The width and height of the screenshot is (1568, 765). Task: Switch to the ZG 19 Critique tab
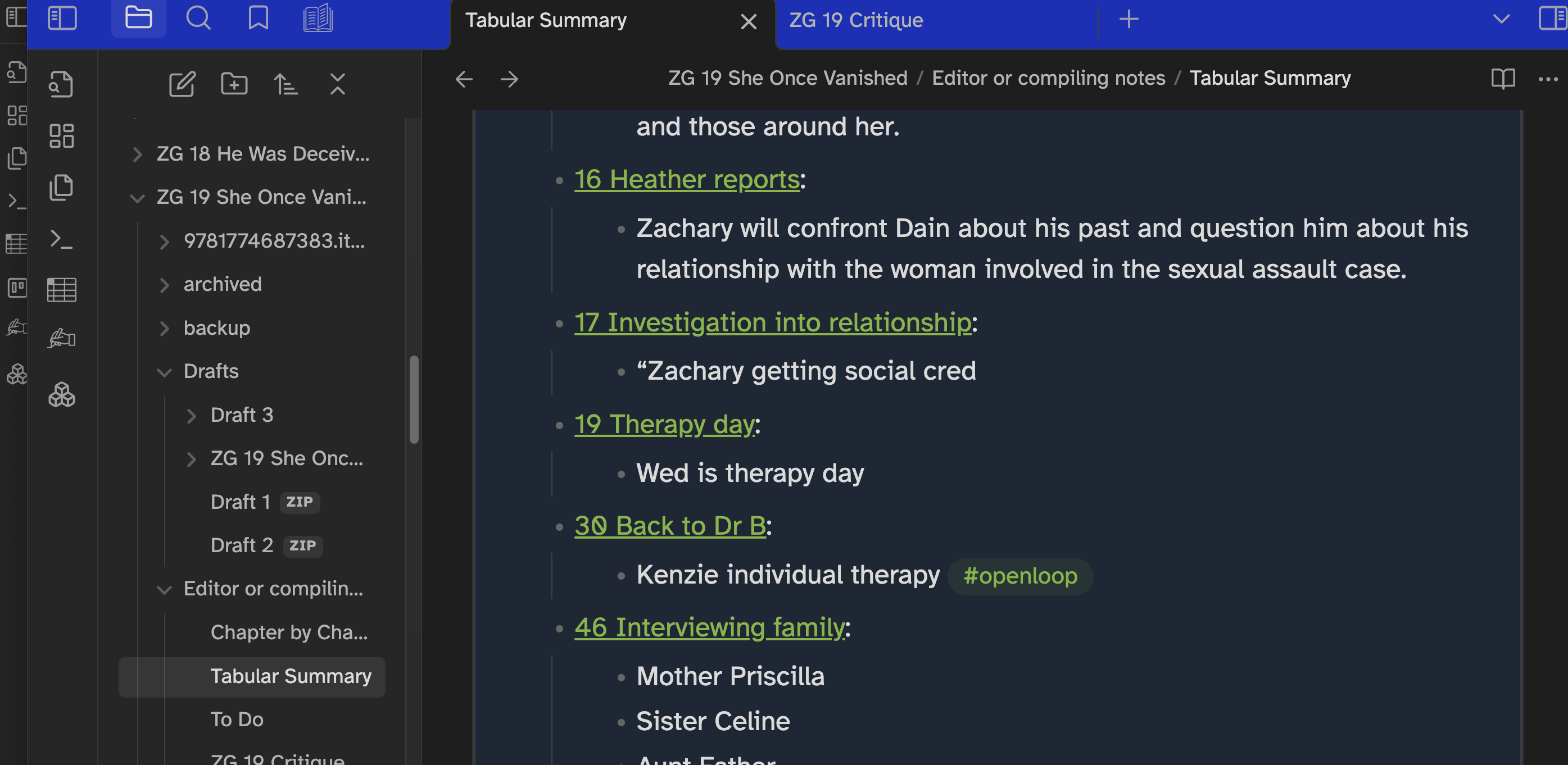pos(856,21)
